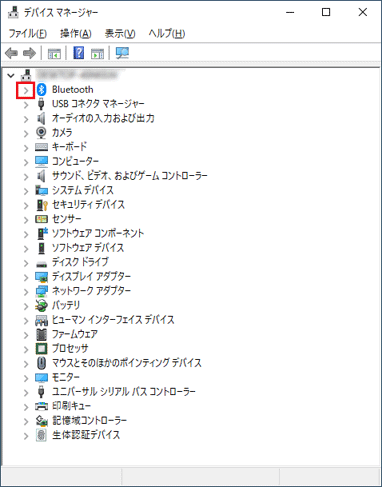Select the root computer name node
The image size is (382, 487).
77,75
